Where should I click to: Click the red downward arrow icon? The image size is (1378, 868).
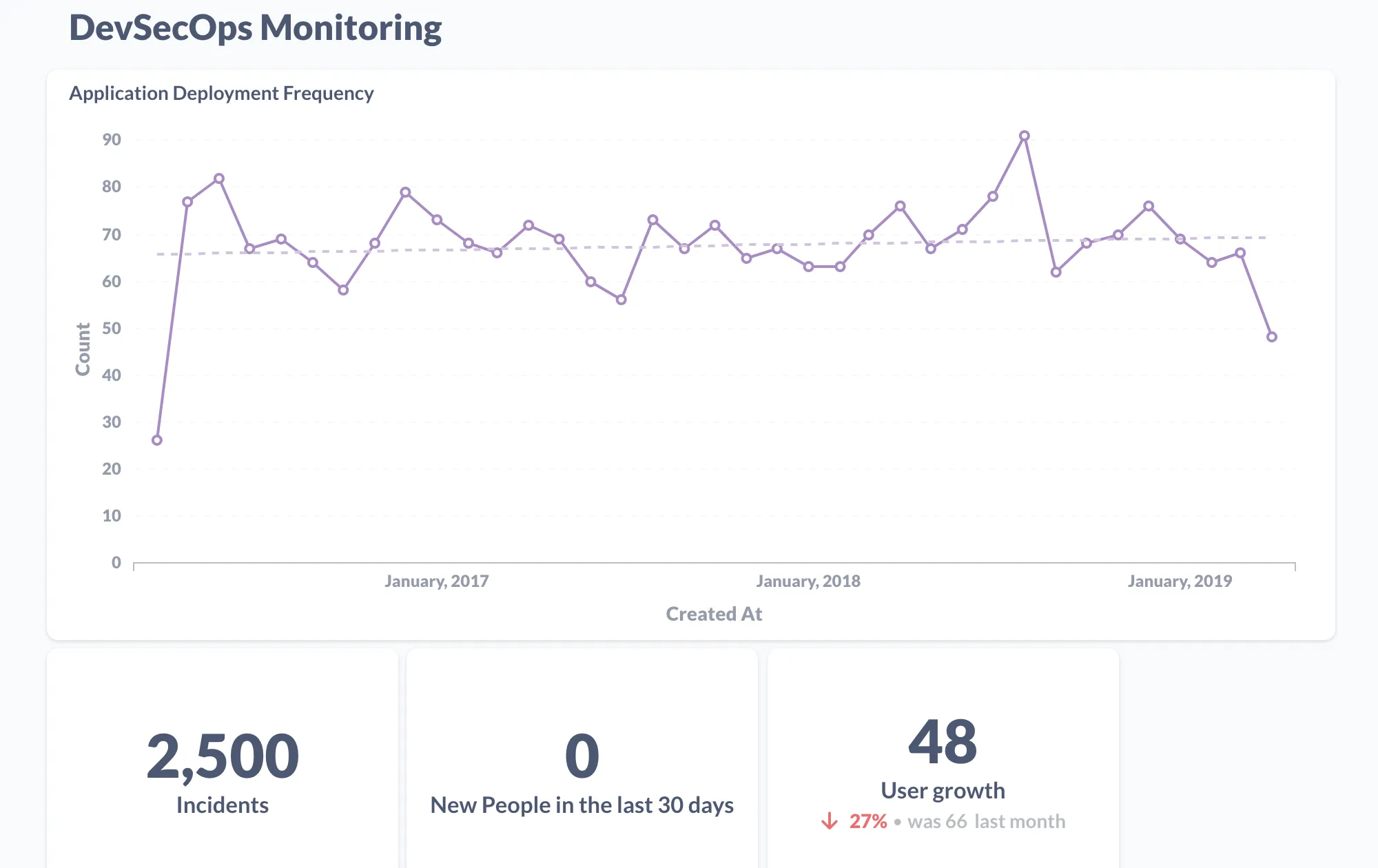(x=830, y=821)
